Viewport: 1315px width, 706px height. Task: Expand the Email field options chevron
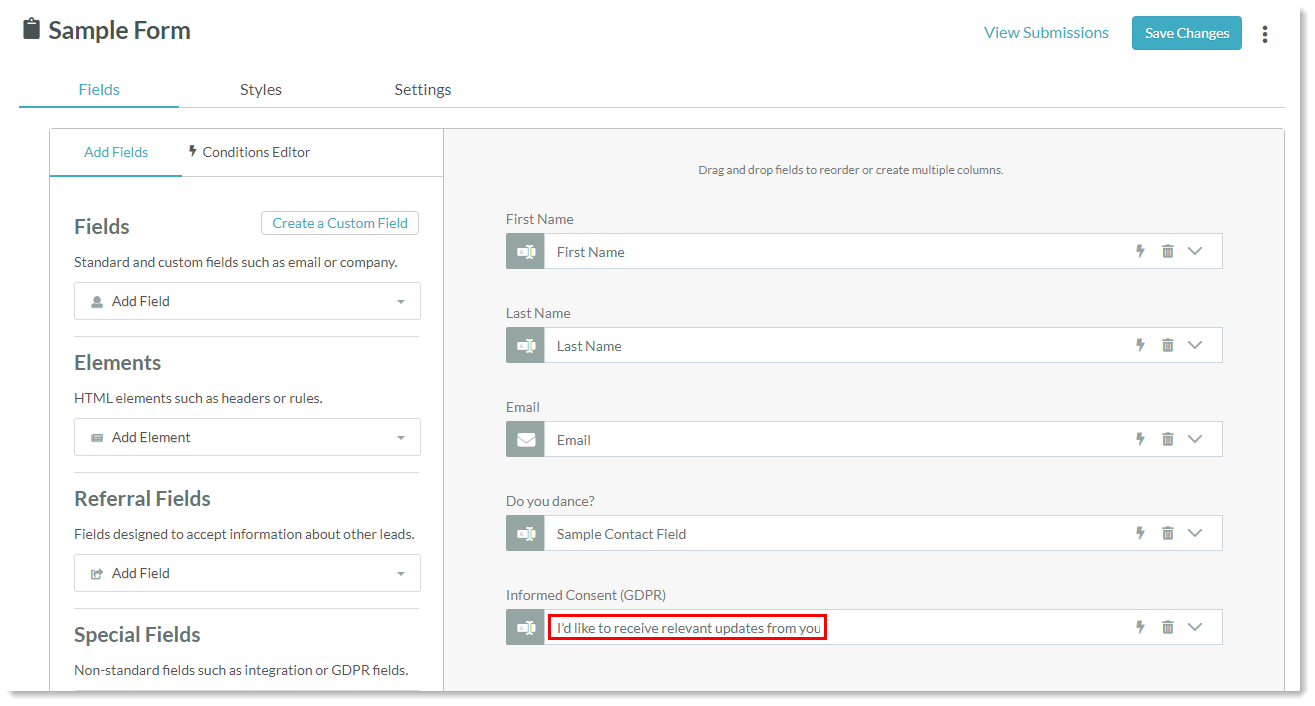1195,439
